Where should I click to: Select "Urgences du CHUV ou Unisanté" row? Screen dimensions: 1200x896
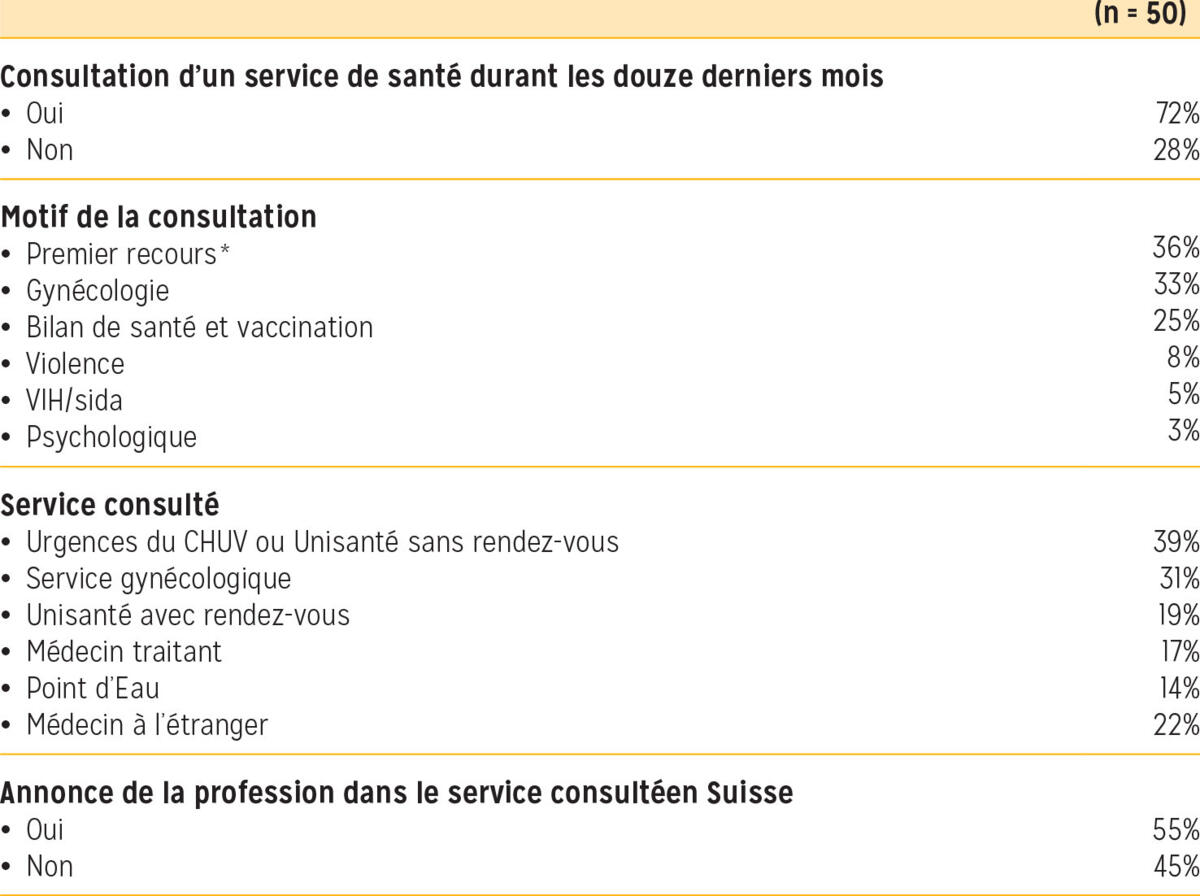click(x=322, y=542)
